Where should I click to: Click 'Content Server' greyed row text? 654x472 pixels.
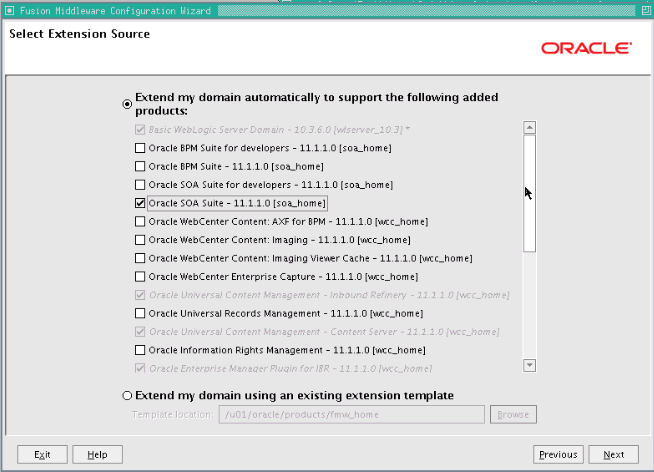[324, 332]
